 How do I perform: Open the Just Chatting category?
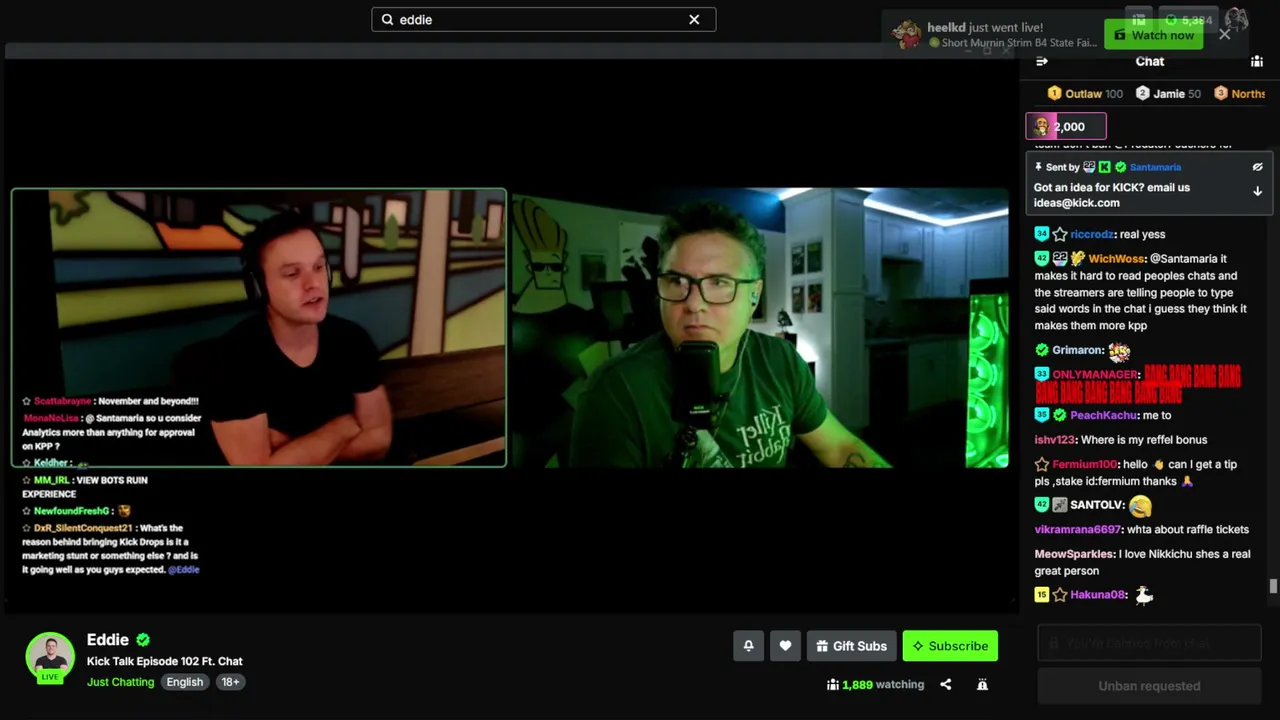click(x=120, y=682)
